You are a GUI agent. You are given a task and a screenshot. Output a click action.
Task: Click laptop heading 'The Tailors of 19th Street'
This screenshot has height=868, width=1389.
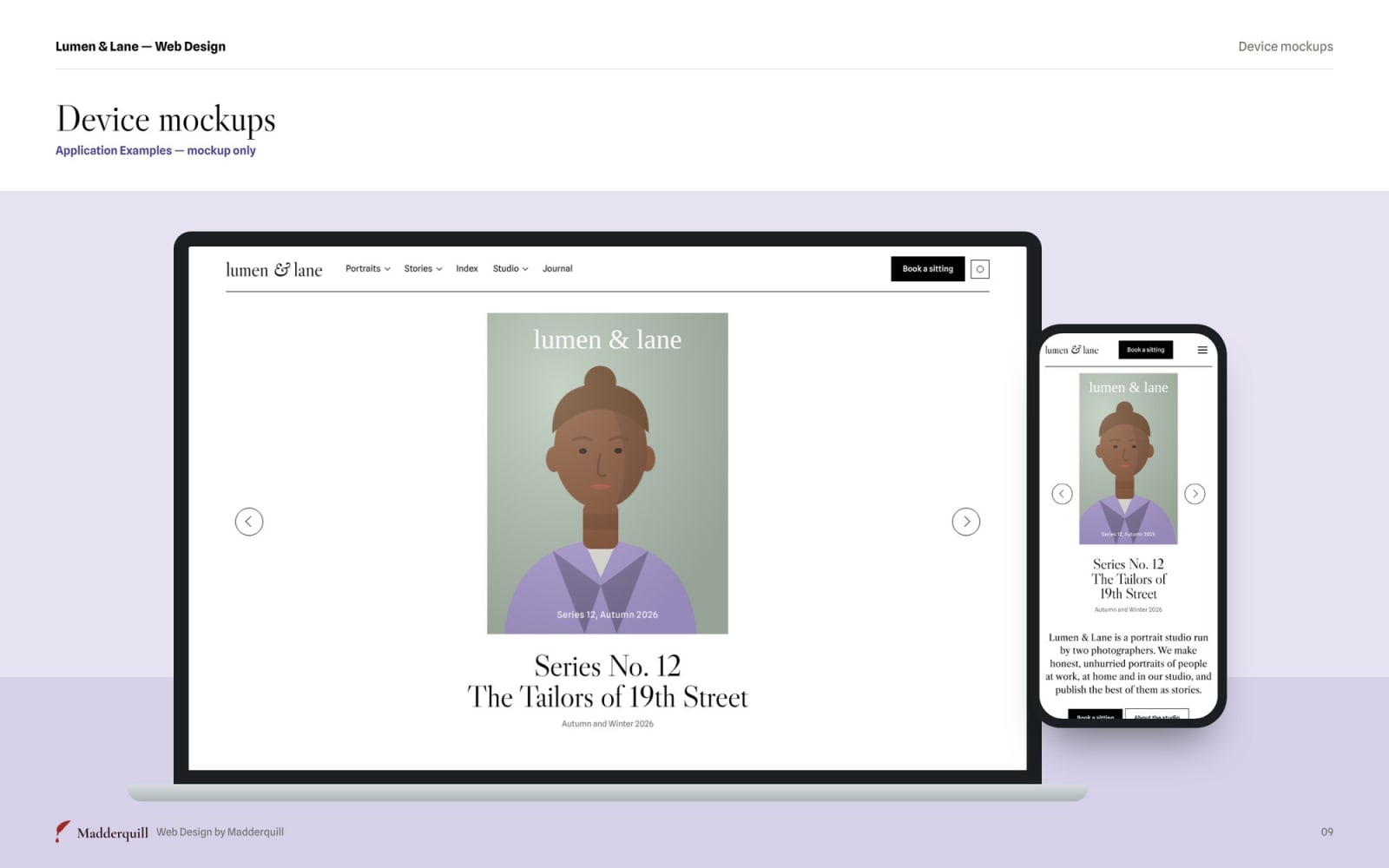(x=608, y=697)
